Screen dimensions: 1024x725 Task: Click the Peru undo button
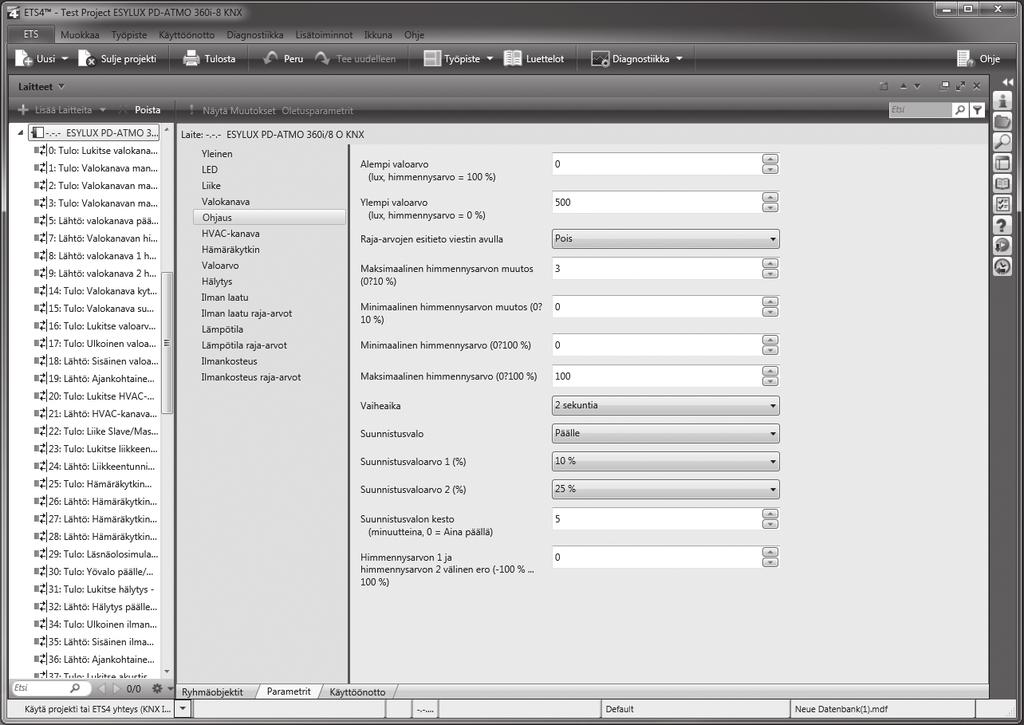283,59
